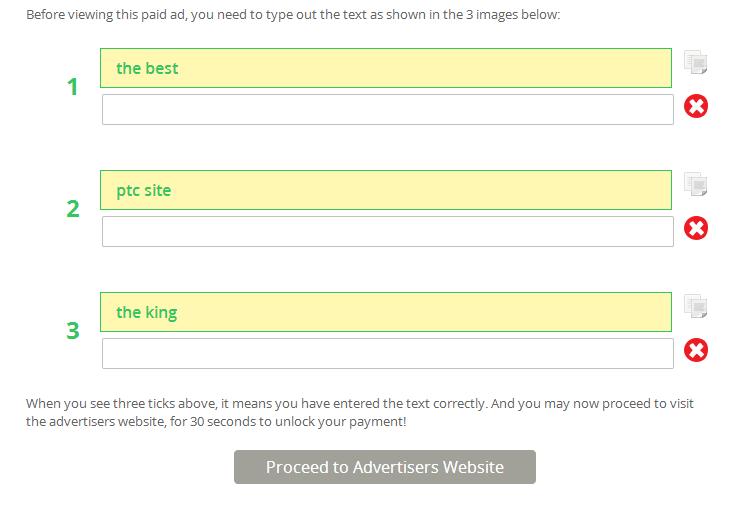Click the red X beside input 3
The image size is (737, 505).
point(696,350)
